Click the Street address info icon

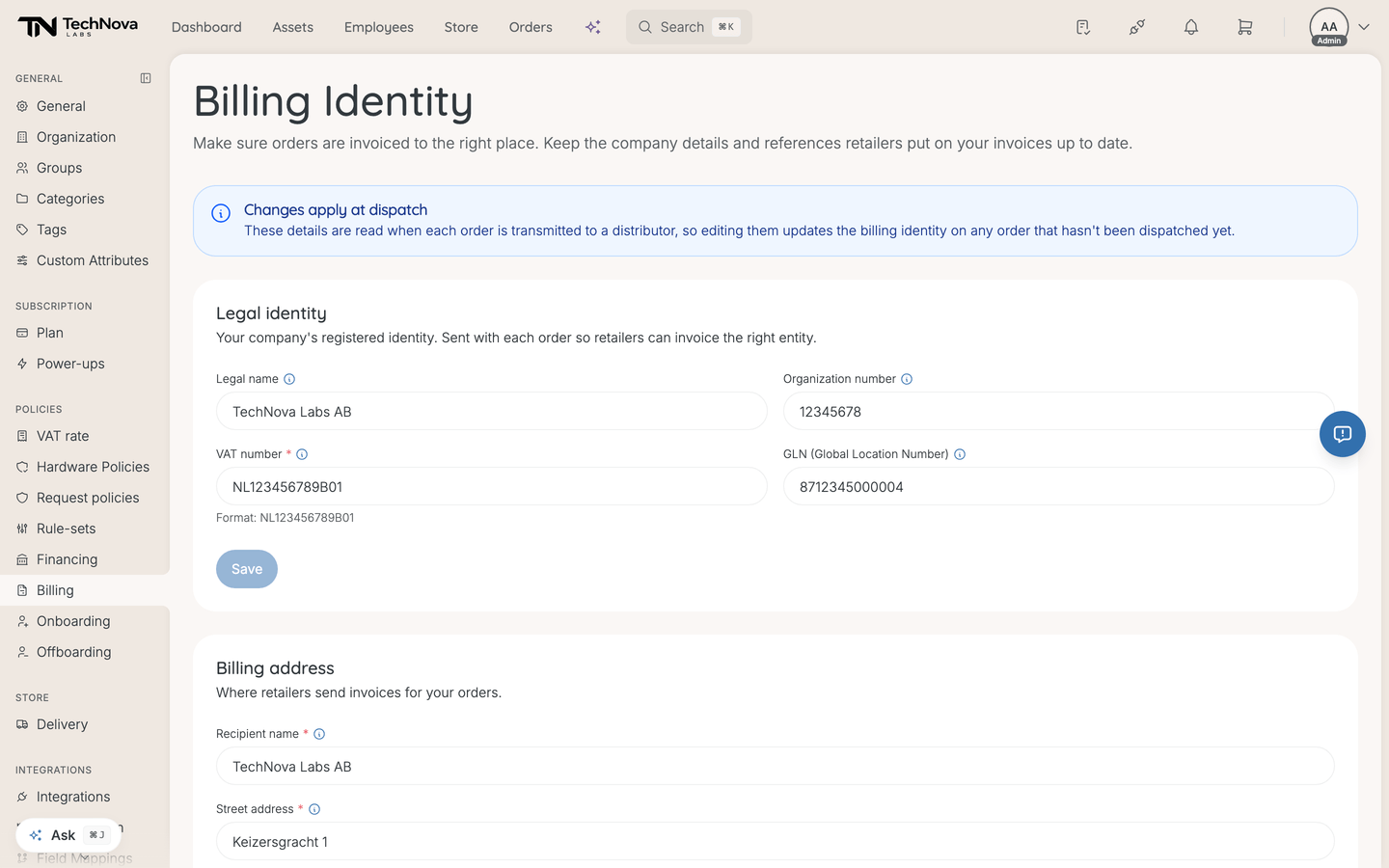[314, 809]
